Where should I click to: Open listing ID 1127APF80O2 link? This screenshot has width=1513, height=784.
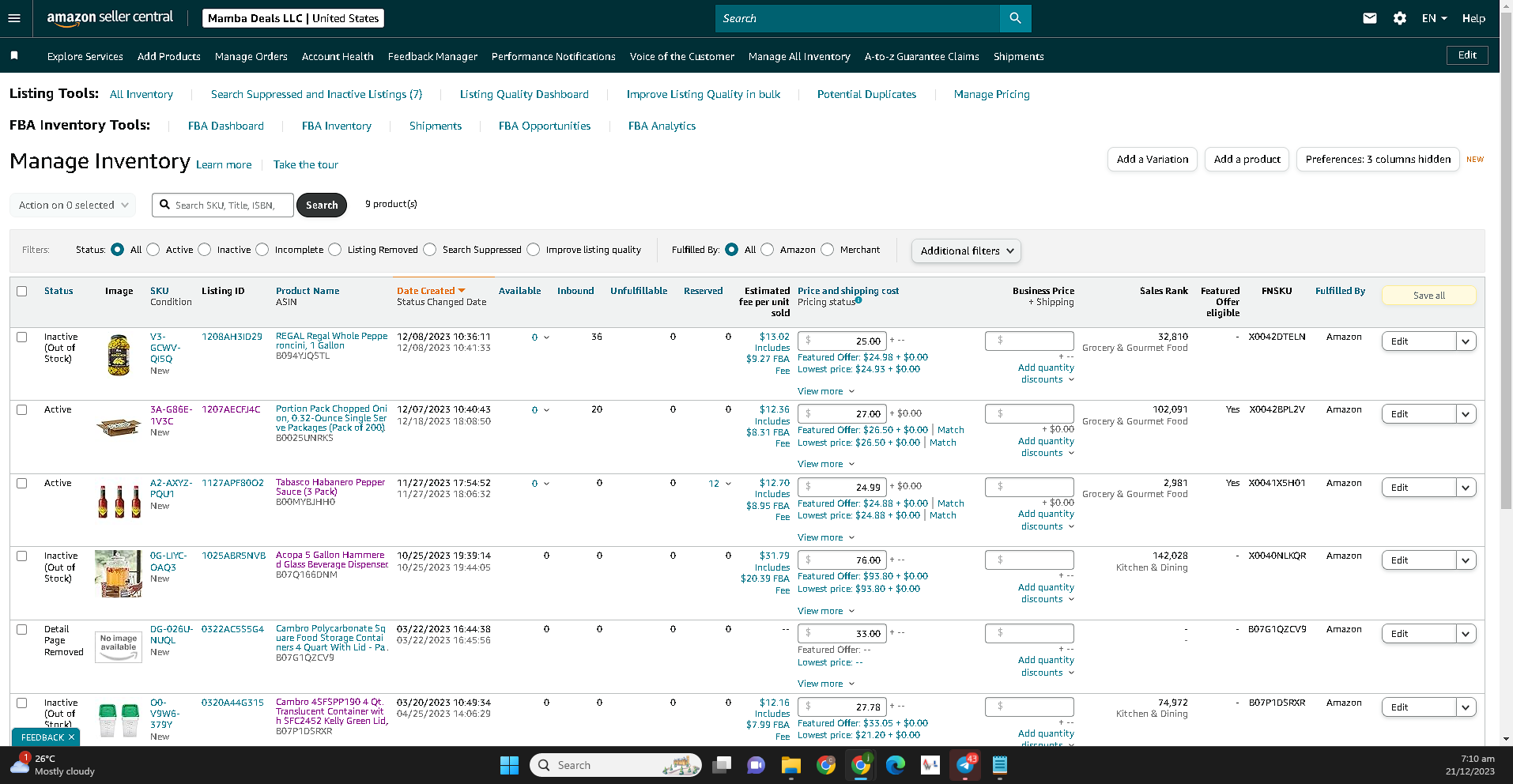(x=232, y=483)
